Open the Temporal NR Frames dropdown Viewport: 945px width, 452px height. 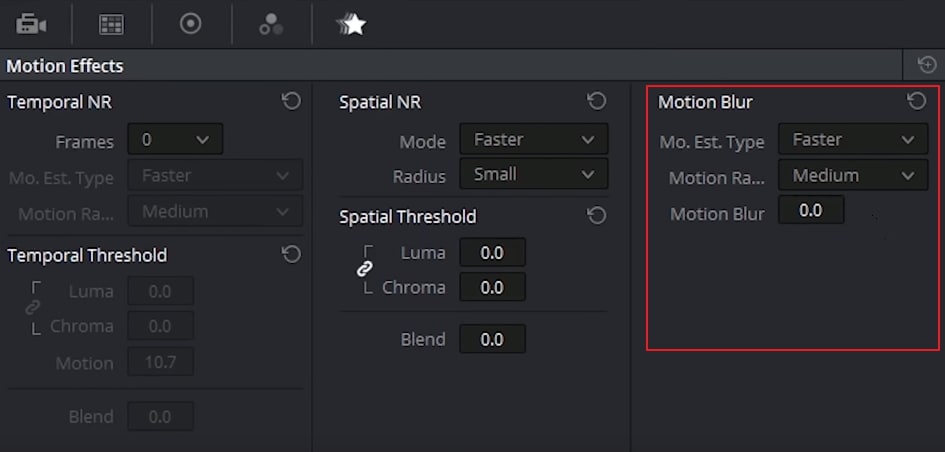point(176,140)
